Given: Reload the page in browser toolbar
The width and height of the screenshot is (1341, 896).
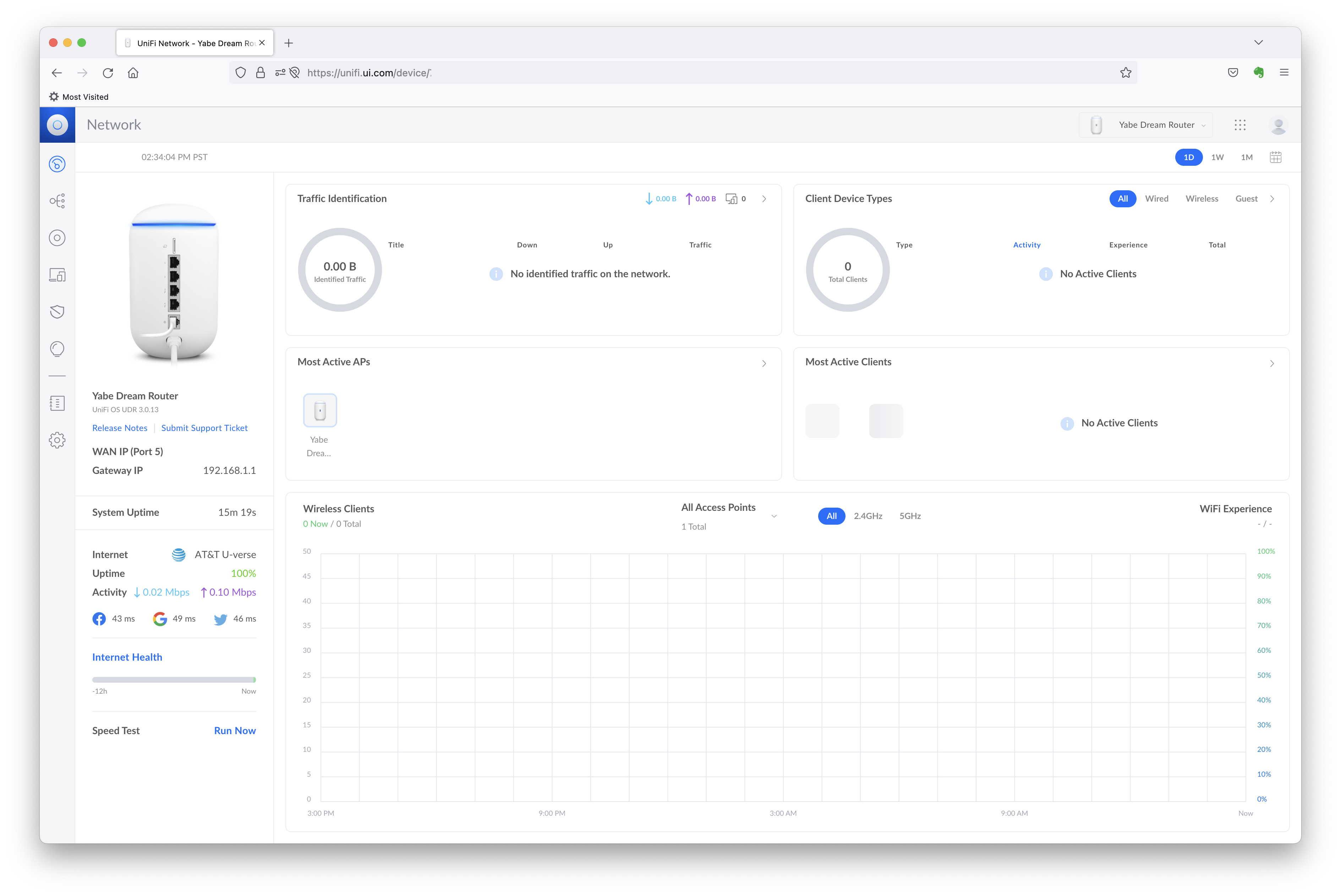Looking at the screenshot, I should click(x=108, y=72).
